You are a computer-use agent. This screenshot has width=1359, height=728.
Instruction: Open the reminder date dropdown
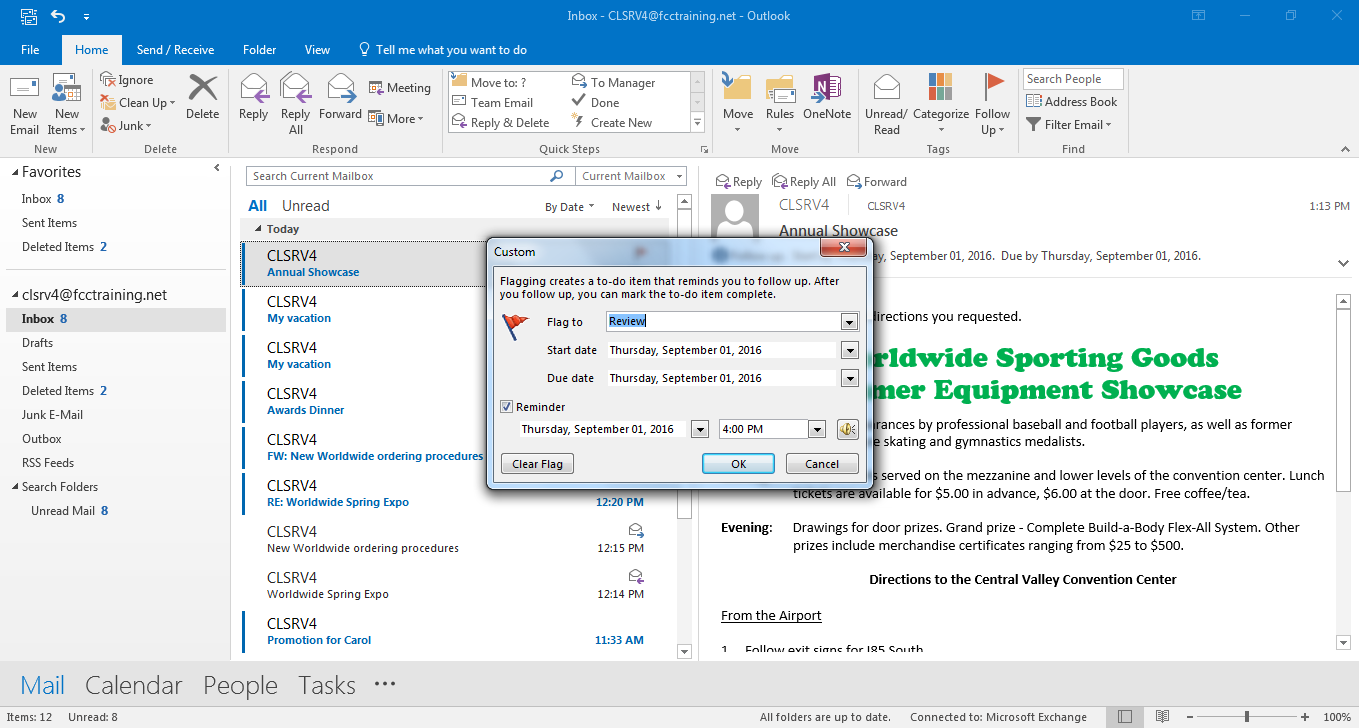[x=700, y=429]
